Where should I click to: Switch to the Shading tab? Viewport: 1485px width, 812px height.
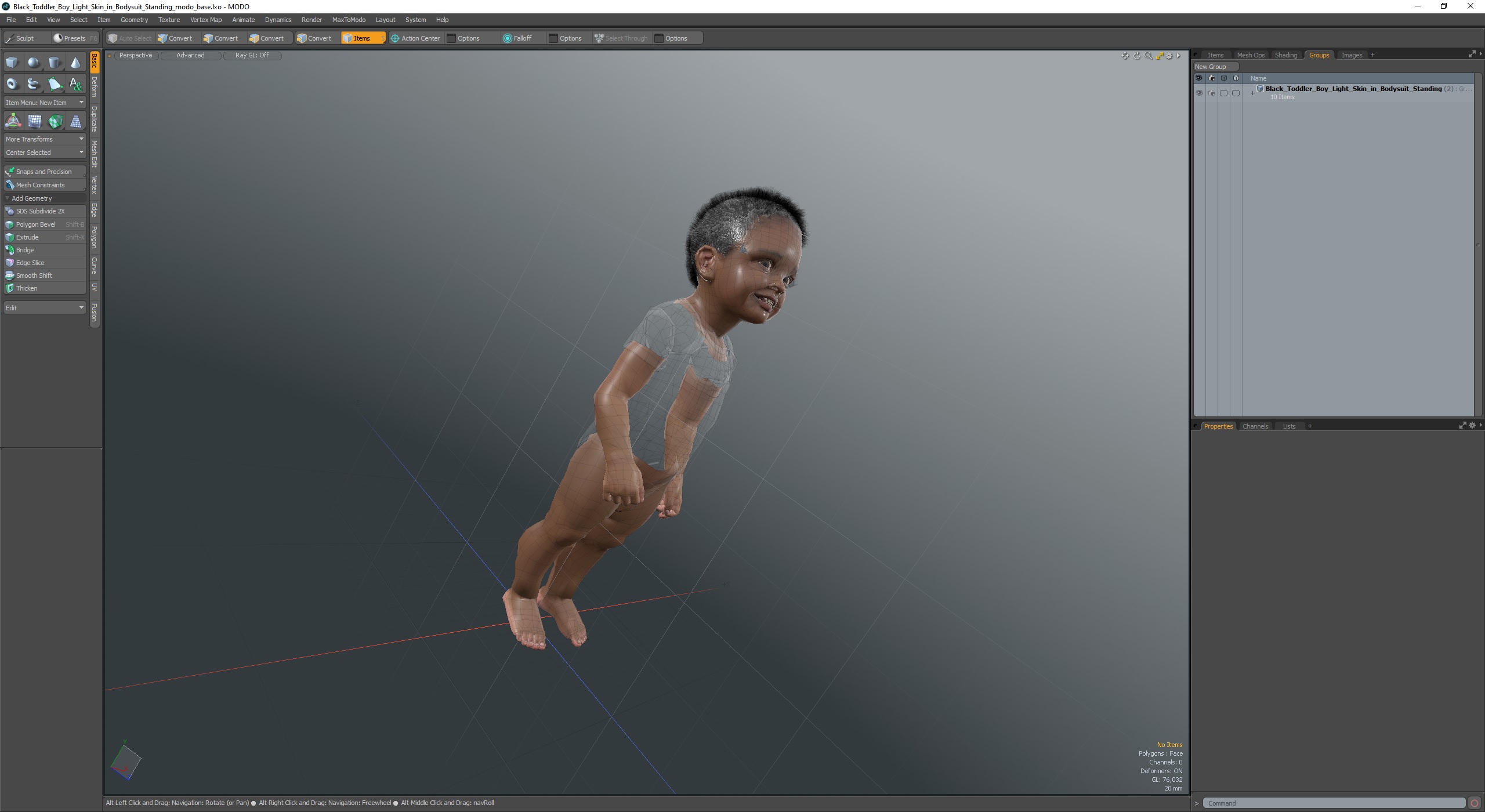click(1285, 55)
